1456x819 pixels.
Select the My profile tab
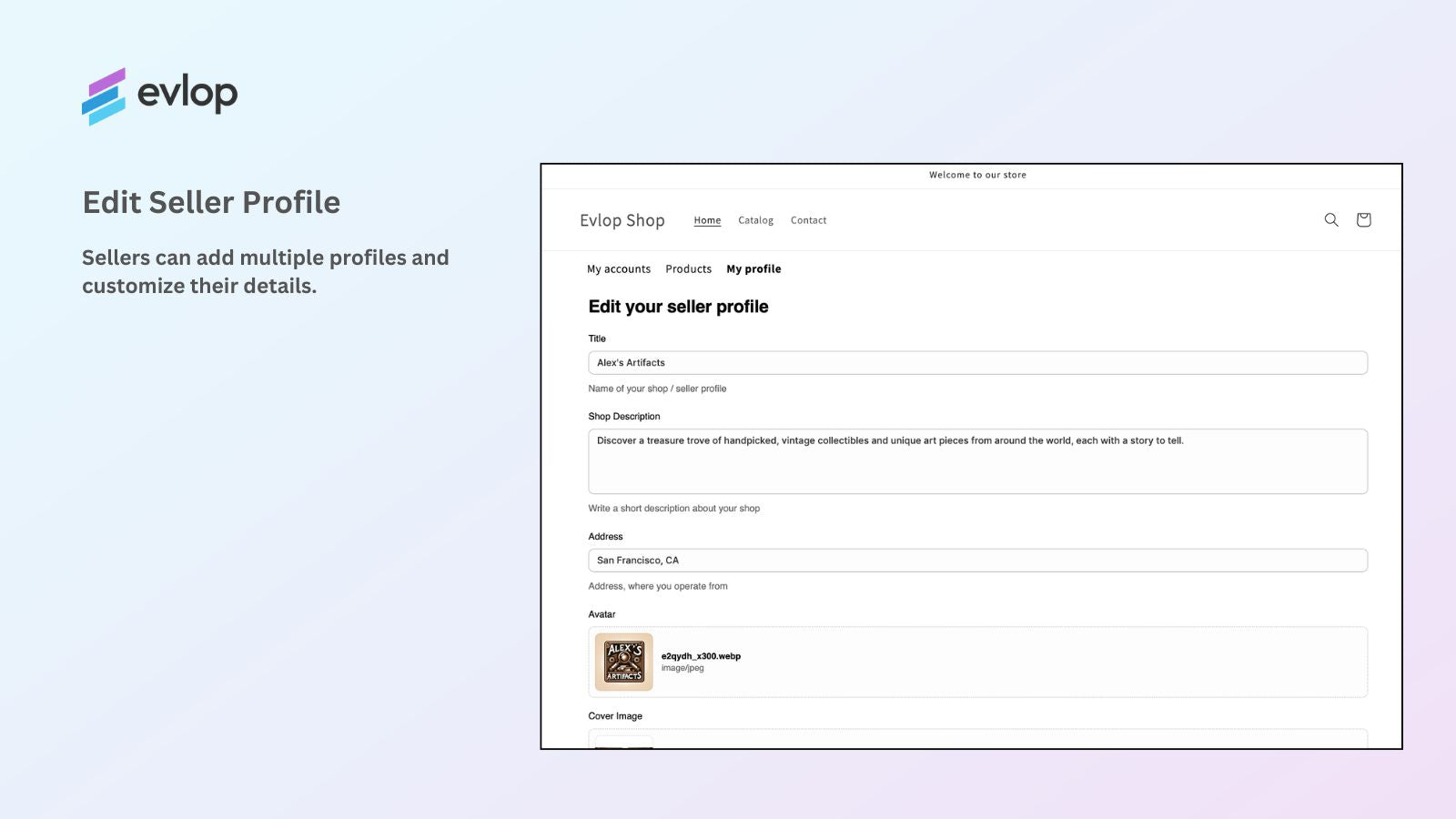753,268
